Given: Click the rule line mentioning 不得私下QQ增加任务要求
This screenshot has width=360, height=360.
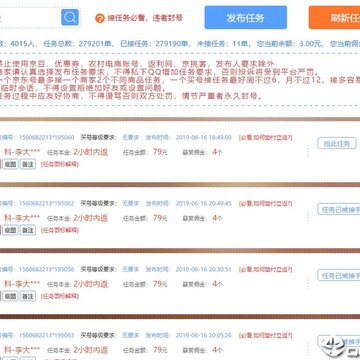Looking at the screenshot, I should (159, 72).
